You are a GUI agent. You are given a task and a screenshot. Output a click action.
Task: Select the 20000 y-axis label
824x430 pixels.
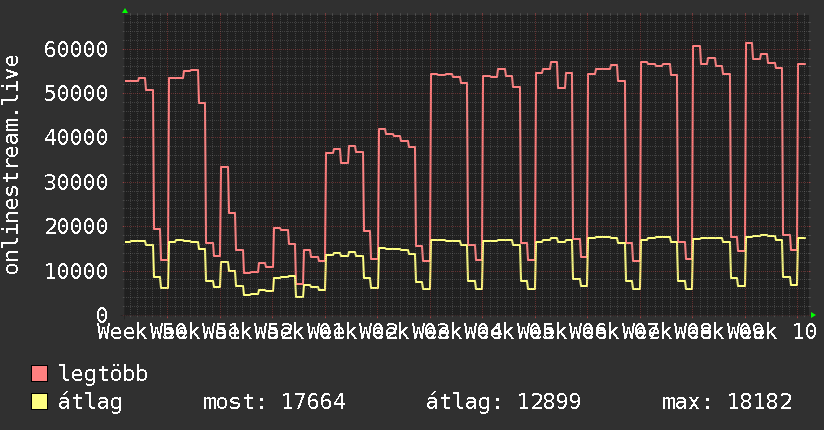(x=76, y=227)
